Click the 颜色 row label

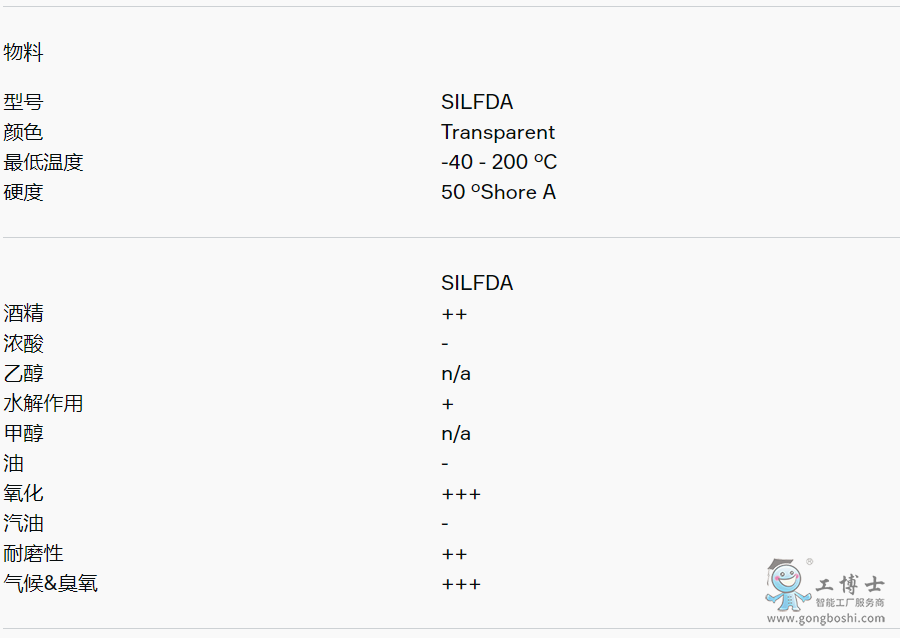click(x=23, y=132)
